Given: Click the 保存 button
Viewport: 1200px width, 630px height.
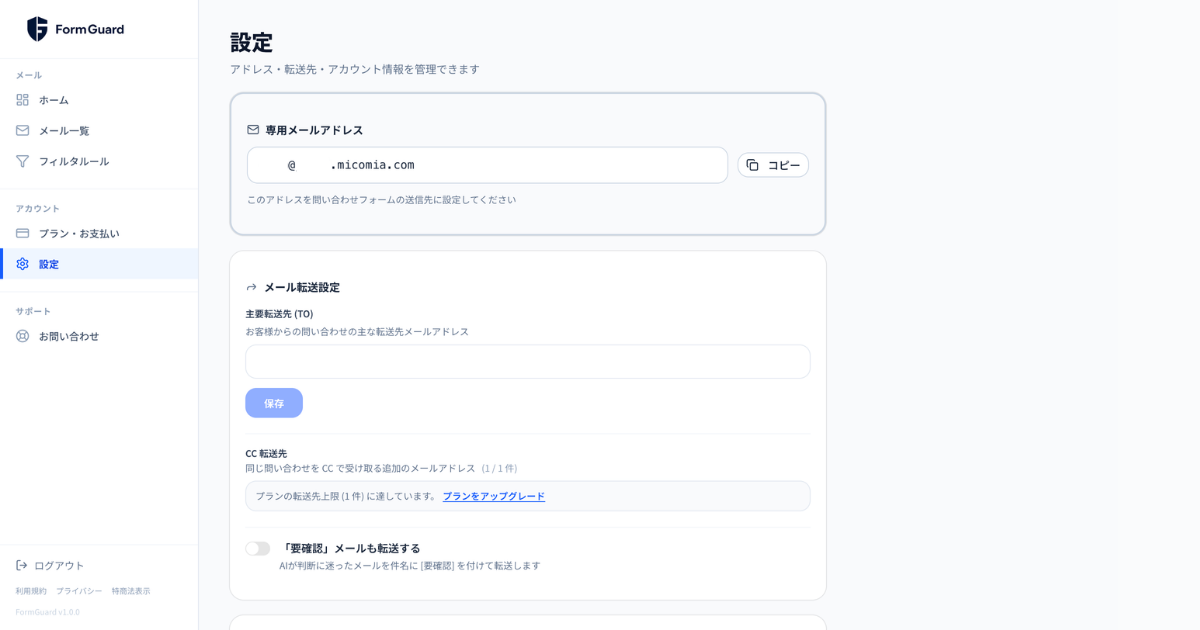Looking at the screenshot, I should [274, 403].
